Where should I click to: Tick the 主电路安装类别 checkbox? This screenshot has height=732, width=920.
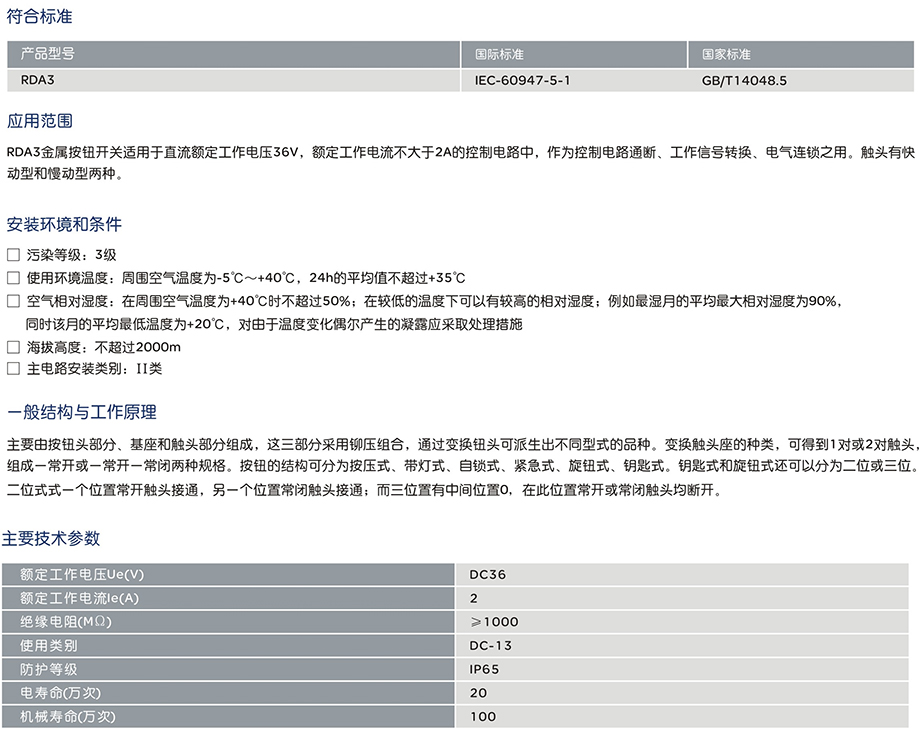tap(13, 369)
